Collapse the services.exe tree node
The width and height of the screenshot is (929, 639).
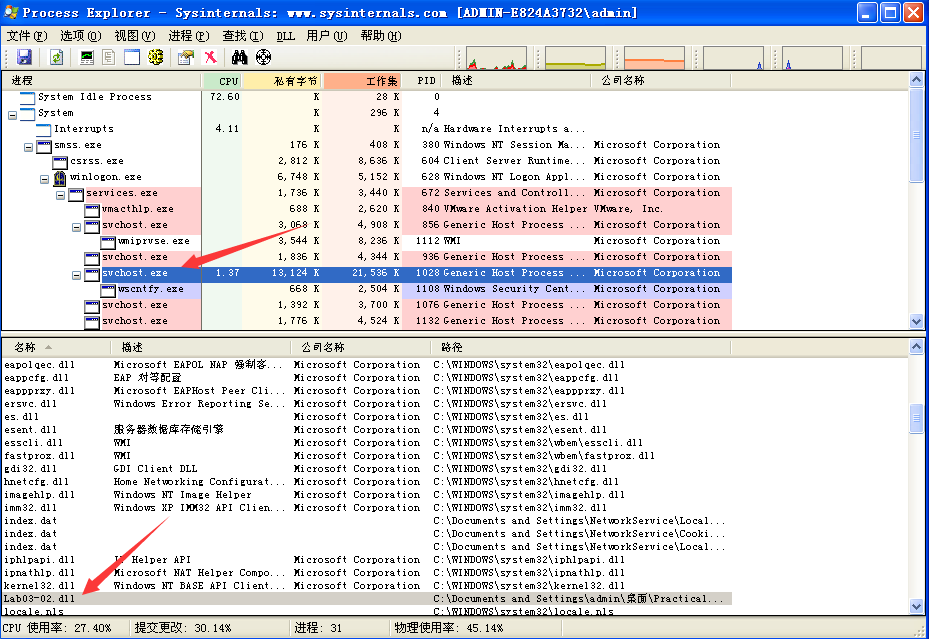point(60,195)
